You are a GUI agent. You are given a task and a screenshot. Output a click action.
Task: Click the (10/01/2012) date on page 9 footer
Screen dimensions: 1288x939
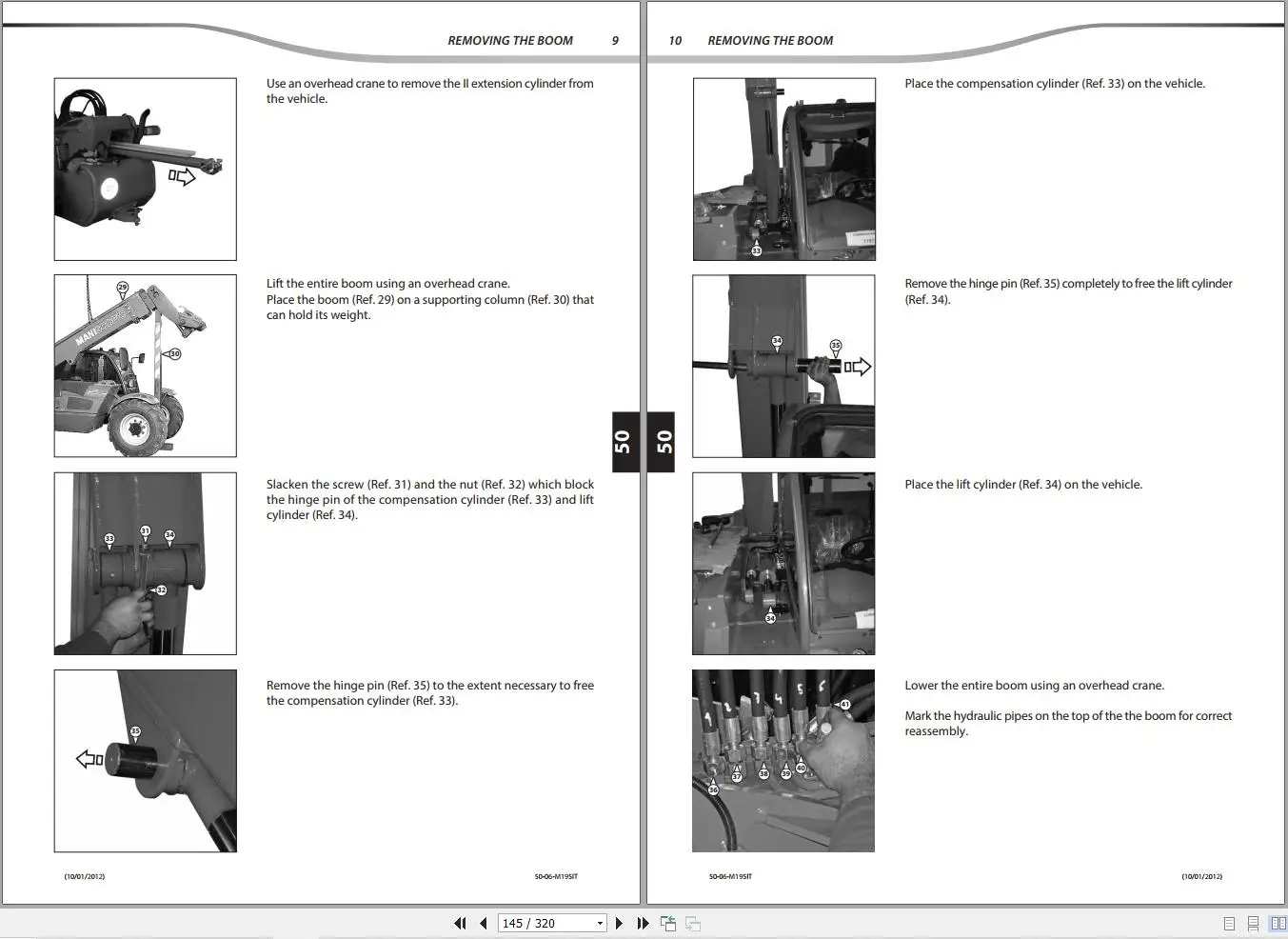(x=85, y=876)
